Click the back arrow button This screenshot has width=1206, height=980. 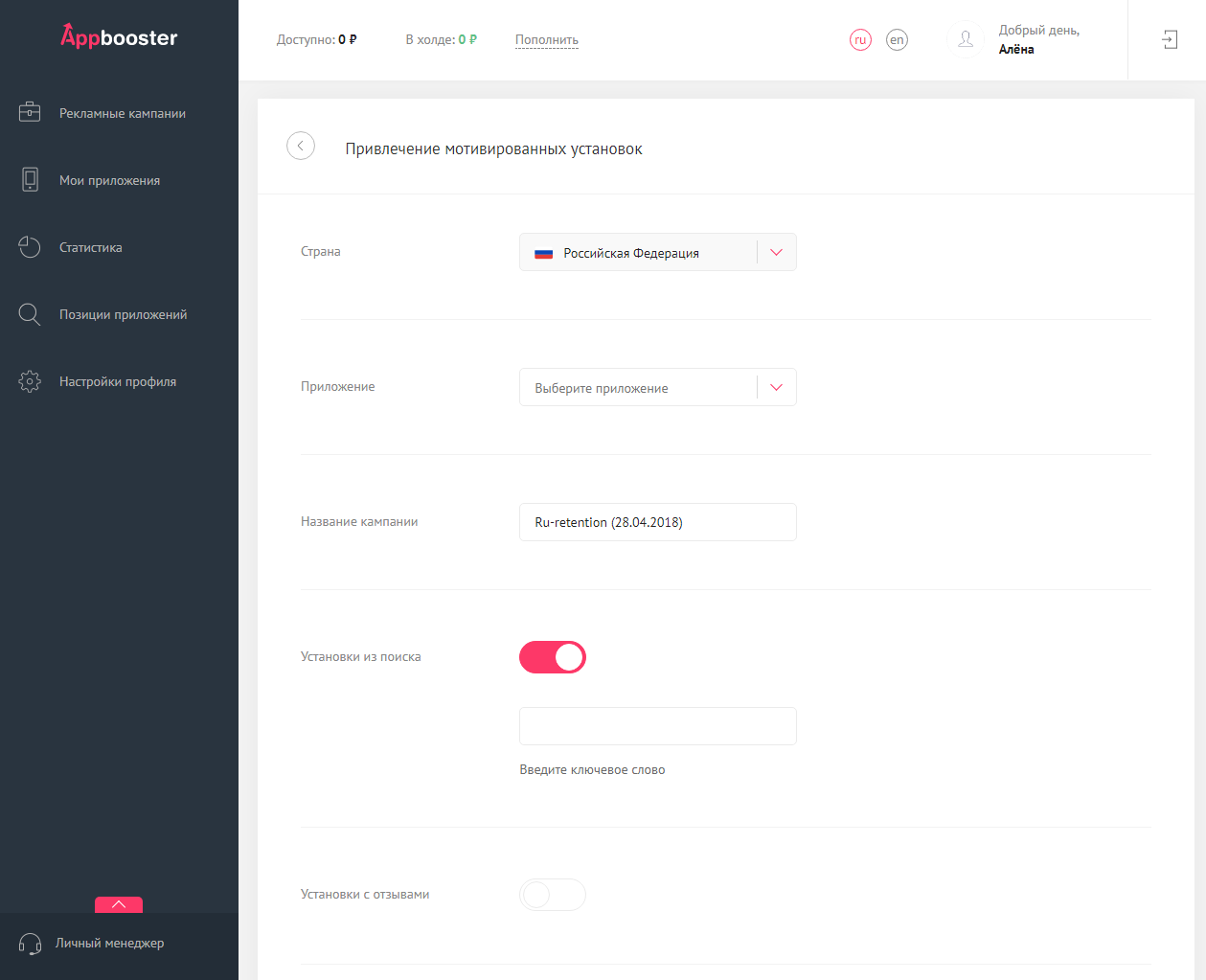[x=301, y=146]
